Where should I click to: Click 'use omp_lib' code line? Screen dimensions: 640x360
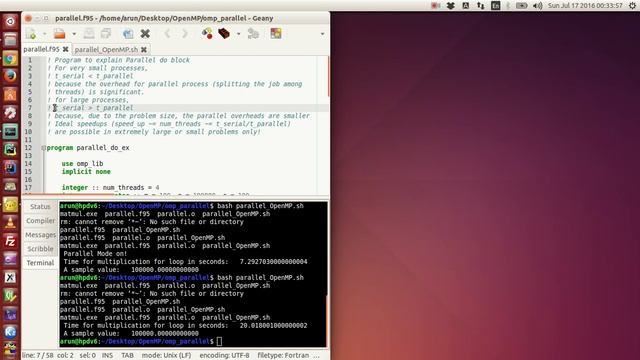click(82, 164)
